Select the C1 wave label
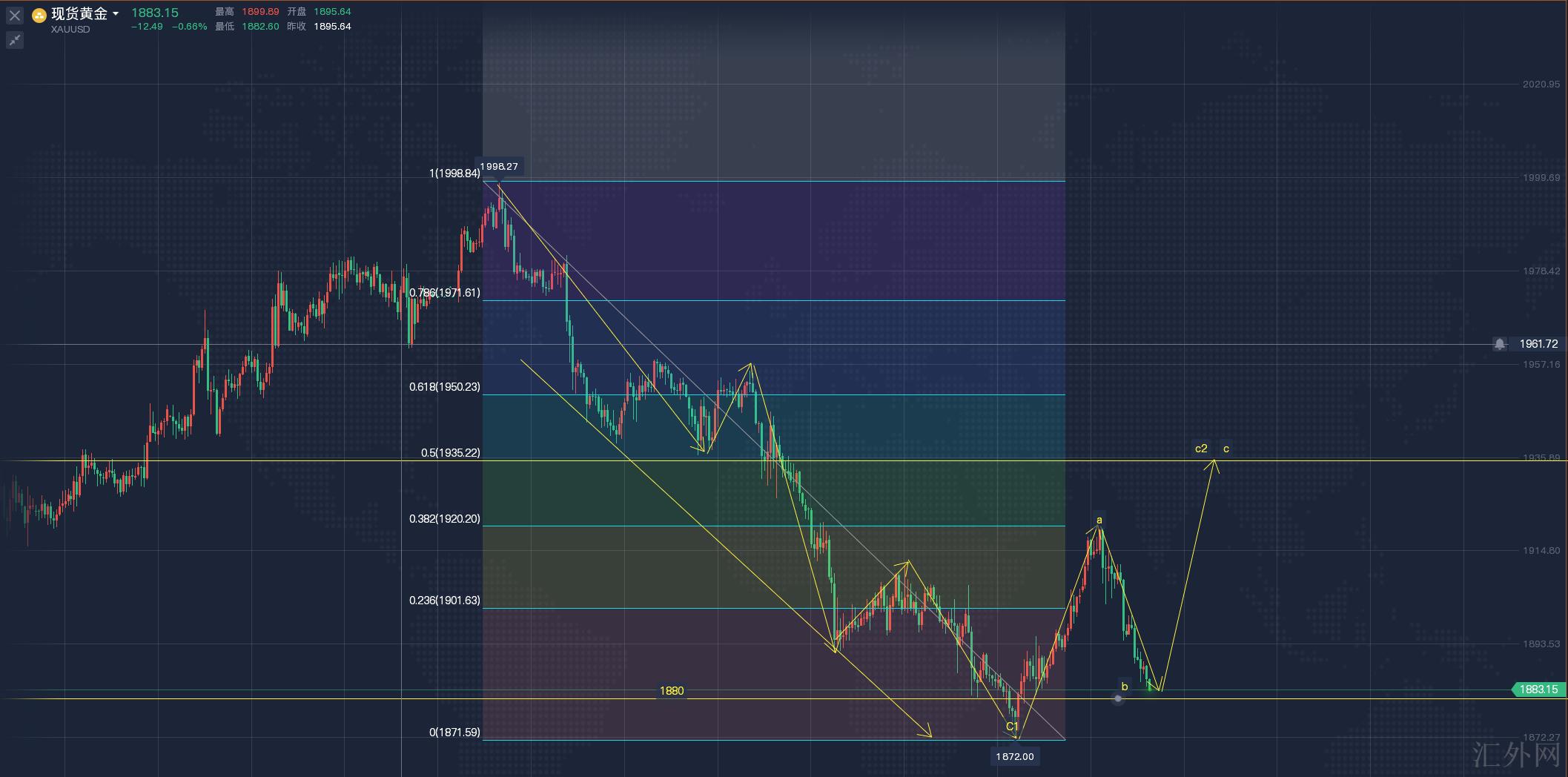 point(1012,727)
